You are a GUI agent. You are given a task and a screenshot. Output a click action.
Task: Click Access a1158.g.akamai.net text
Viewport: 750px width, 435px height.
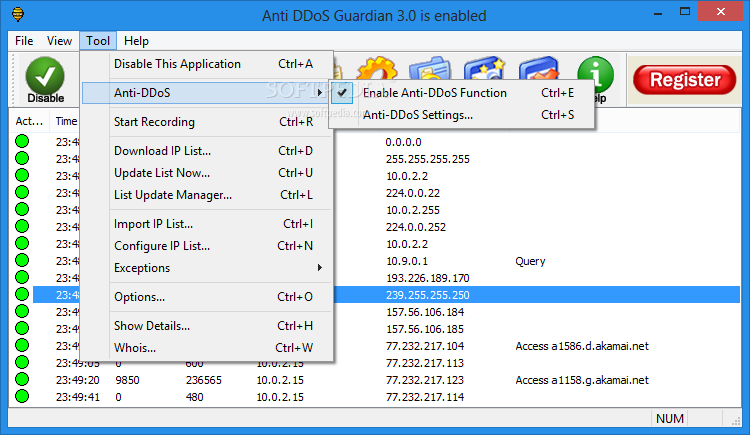(582, 380)
